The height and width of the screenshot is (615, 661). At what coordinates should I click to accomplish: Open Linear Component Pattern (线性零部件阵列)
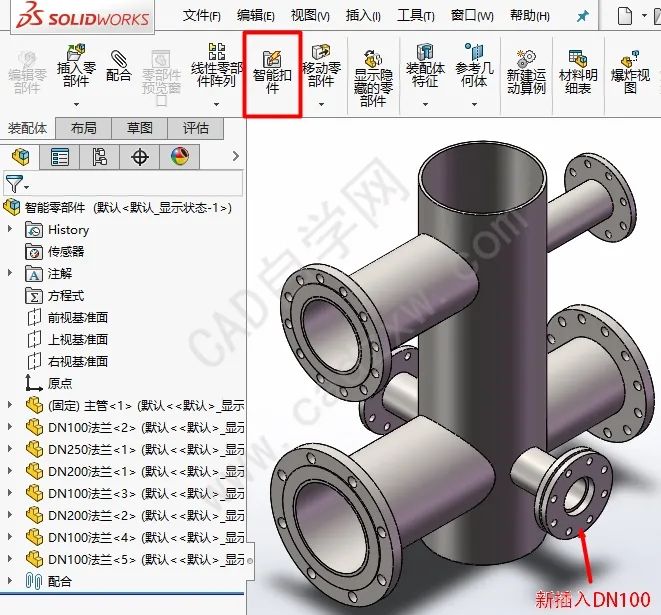[217, 65]
